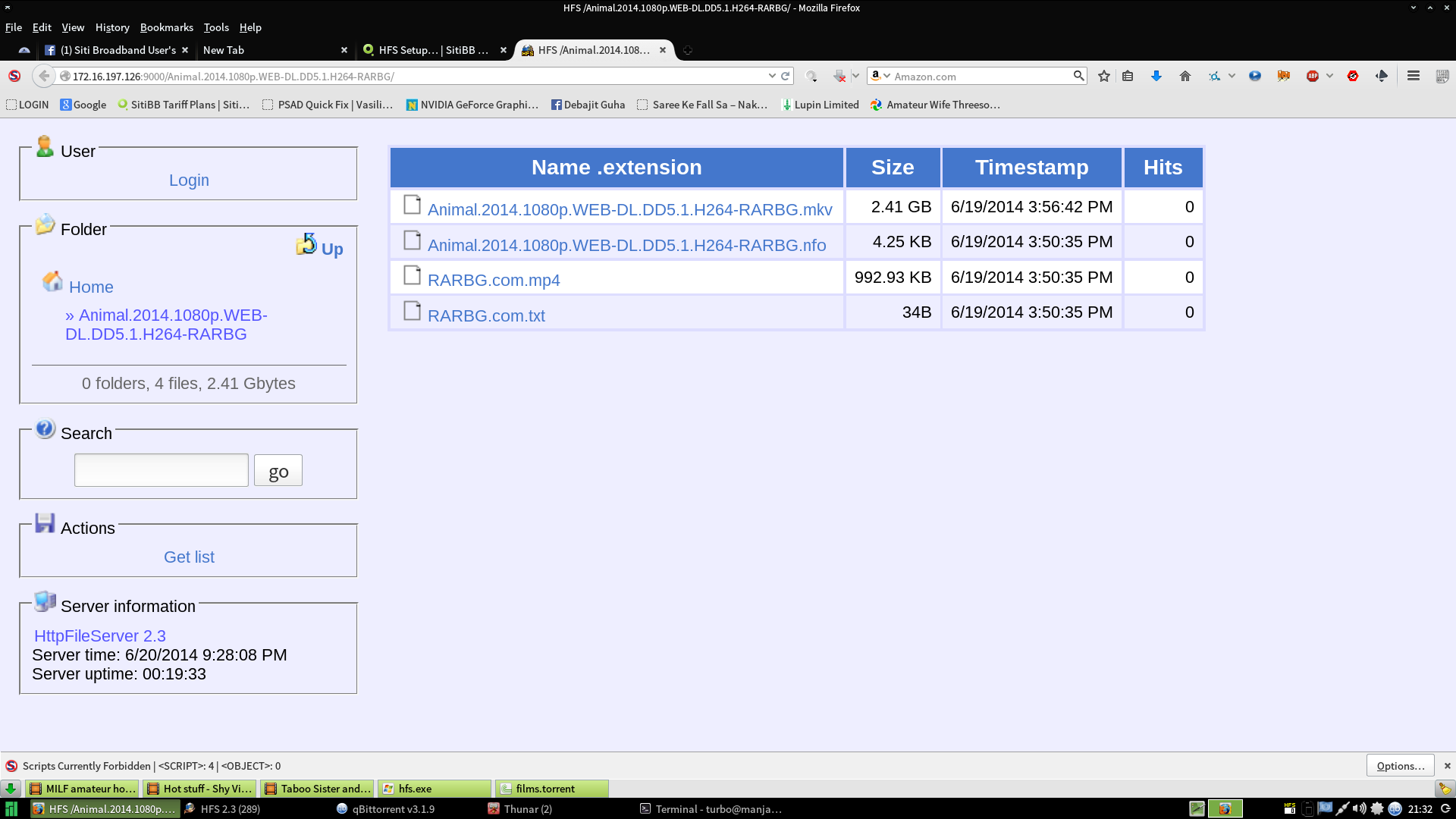Click the qBittorrent tray icon
The image size is (1456, 819).
[x=1395, y=808]
